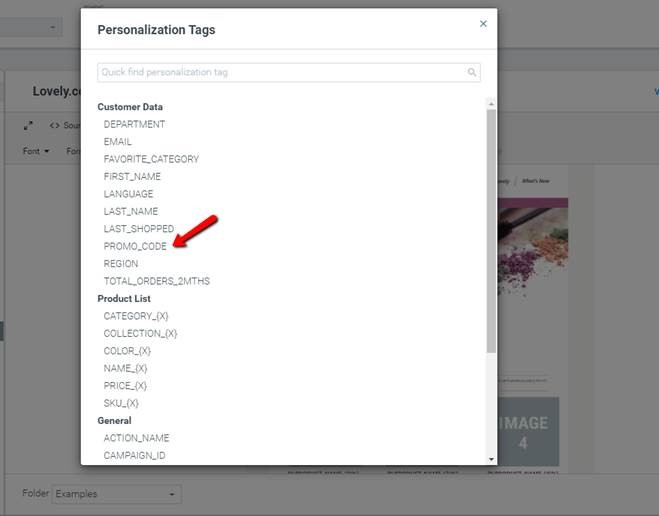659x516 pixels.
Task: Click the scrollbar up arrow
Action: click(x=491, y=103)
